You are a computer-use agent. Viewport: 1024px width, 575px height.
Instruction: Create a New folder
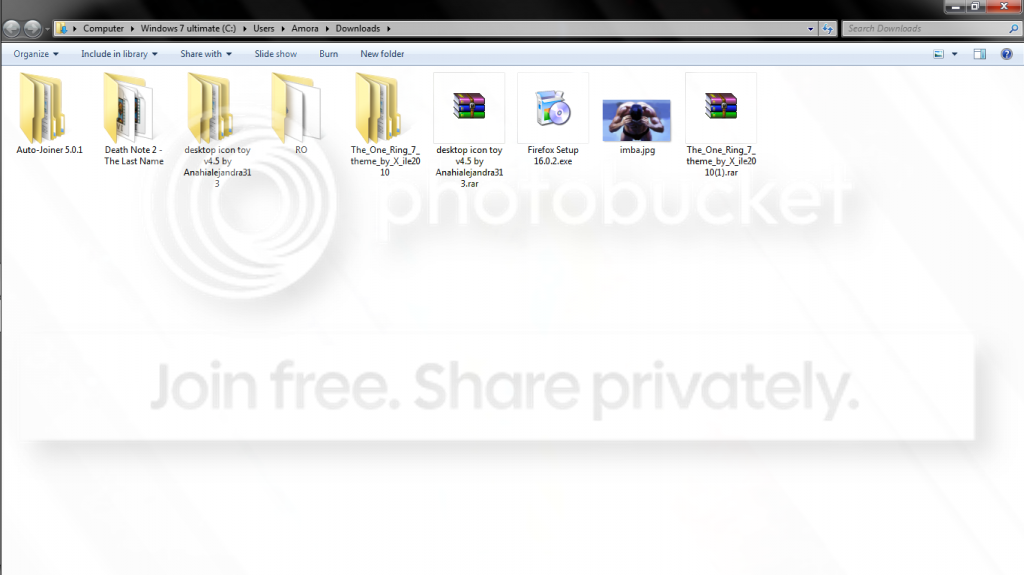pos(382,54)
